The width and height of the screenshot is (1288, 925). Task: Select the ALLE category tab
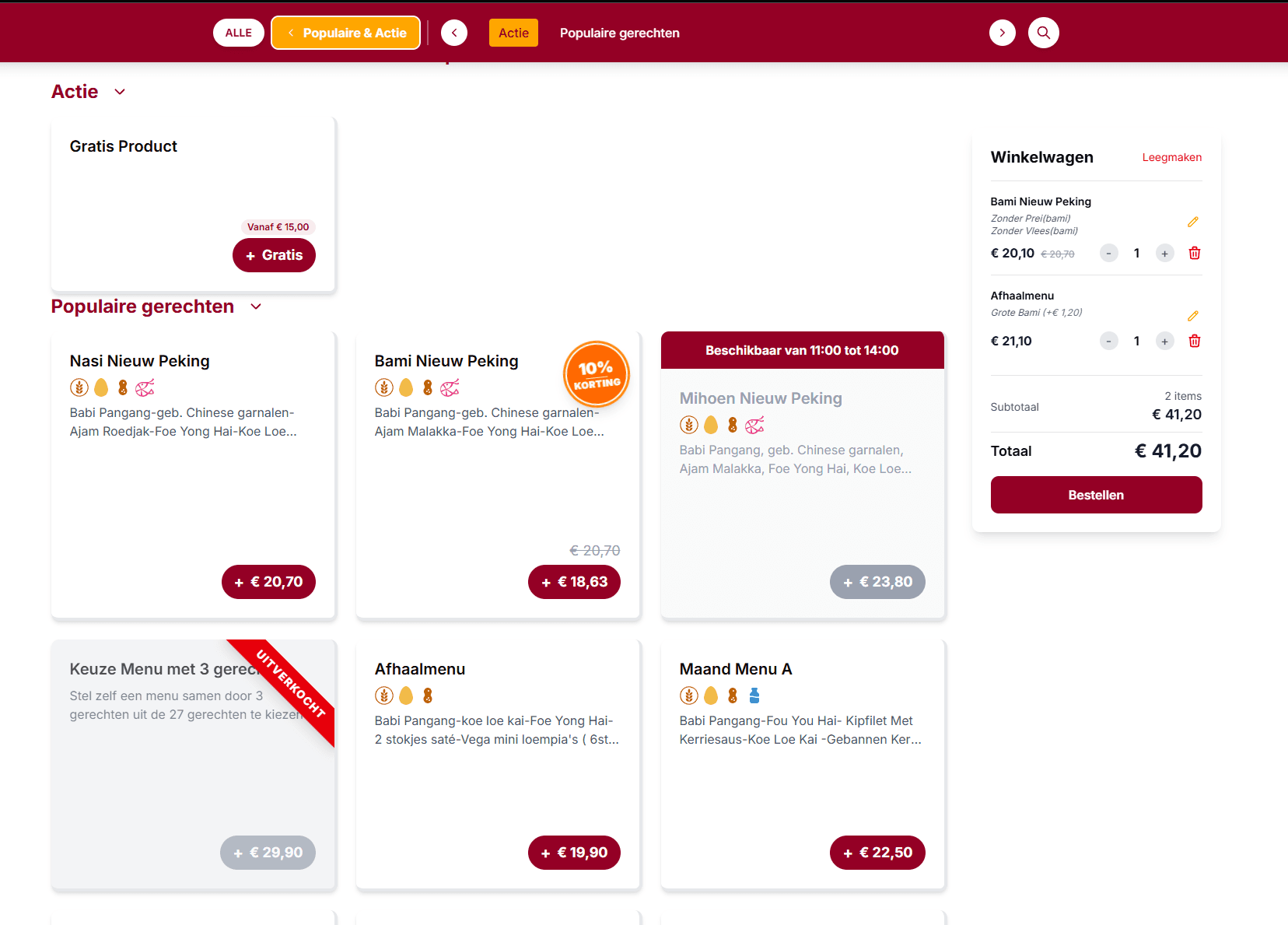tap(239, 33)
